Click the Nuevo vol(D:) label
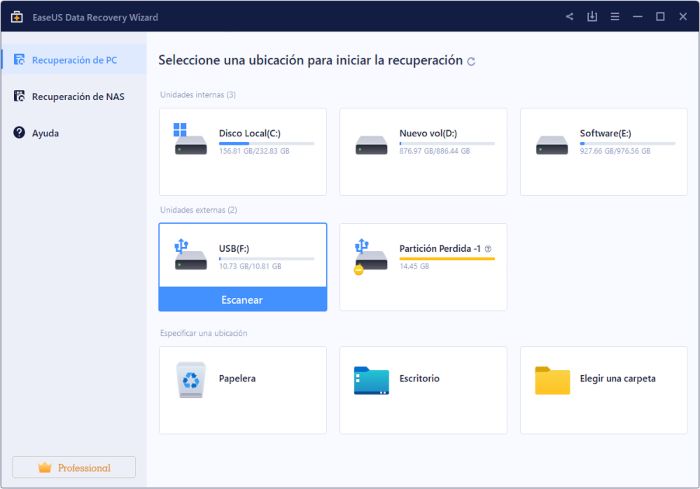700x489 pixels. click(x=428, y=133)
